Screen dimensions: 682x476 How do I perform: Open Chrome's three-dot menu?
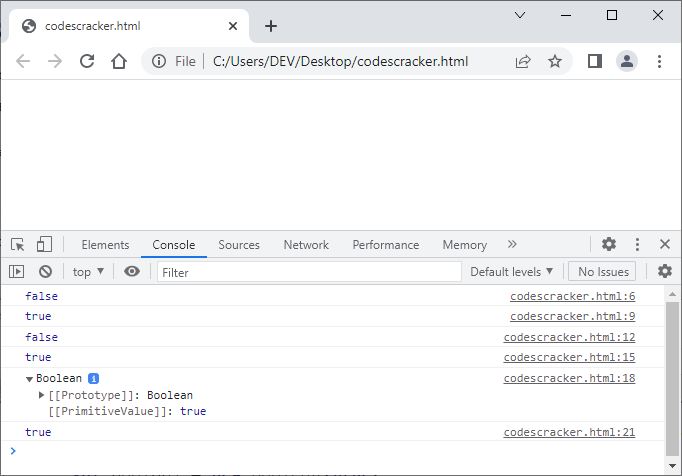click(659, 61)
